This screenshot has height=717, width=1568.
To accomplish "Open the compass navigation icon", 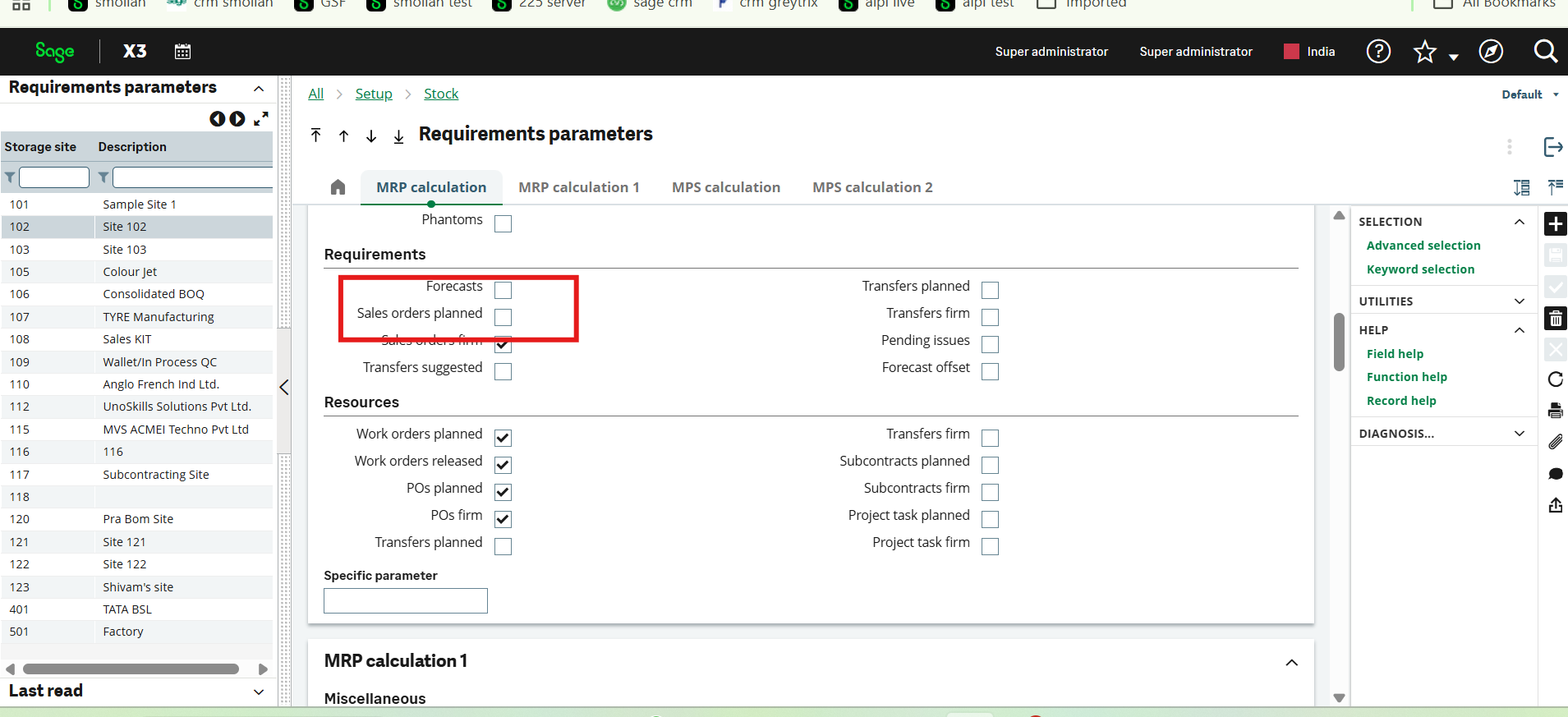I will click(1491, 52).
